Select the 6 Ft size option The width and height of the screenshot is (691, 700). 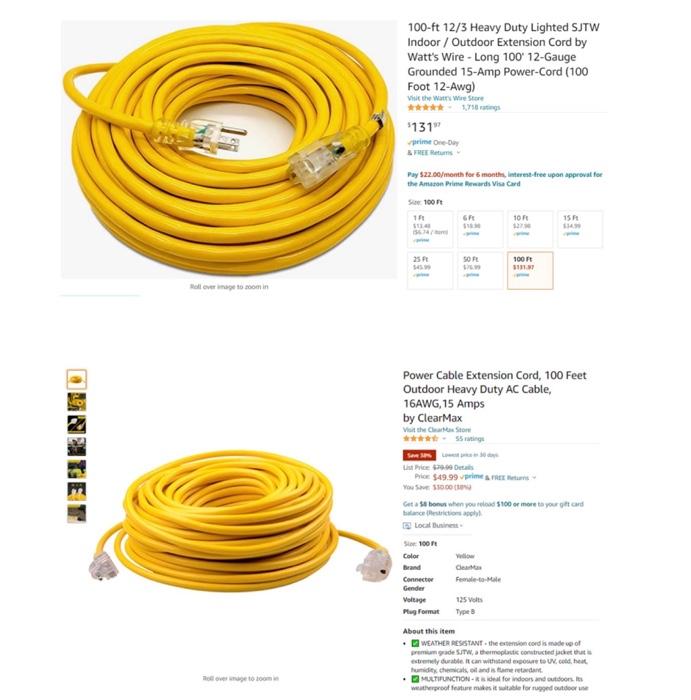click(480, 229)
